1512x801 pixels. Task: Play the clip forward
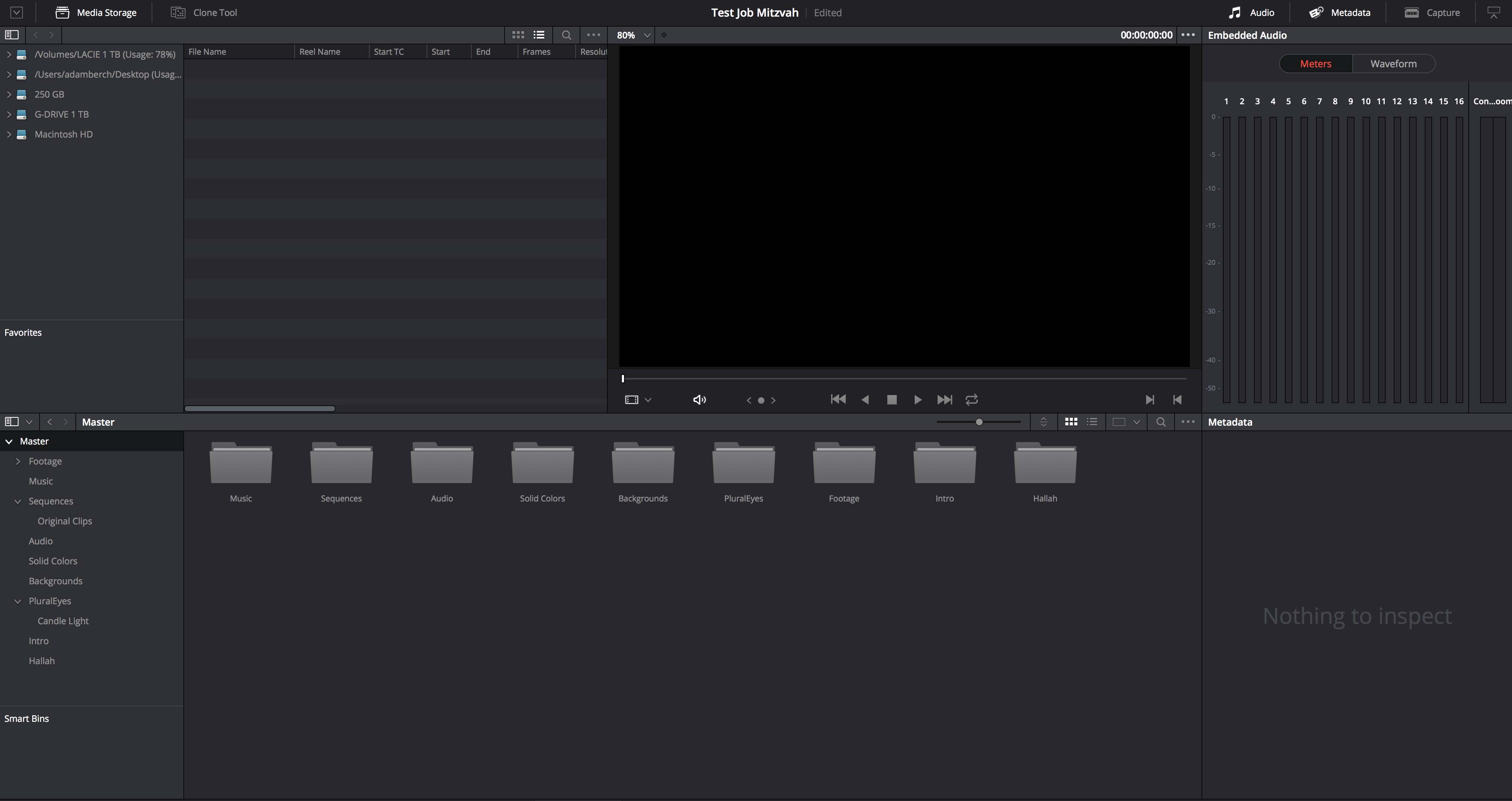[x=918, y=400]
